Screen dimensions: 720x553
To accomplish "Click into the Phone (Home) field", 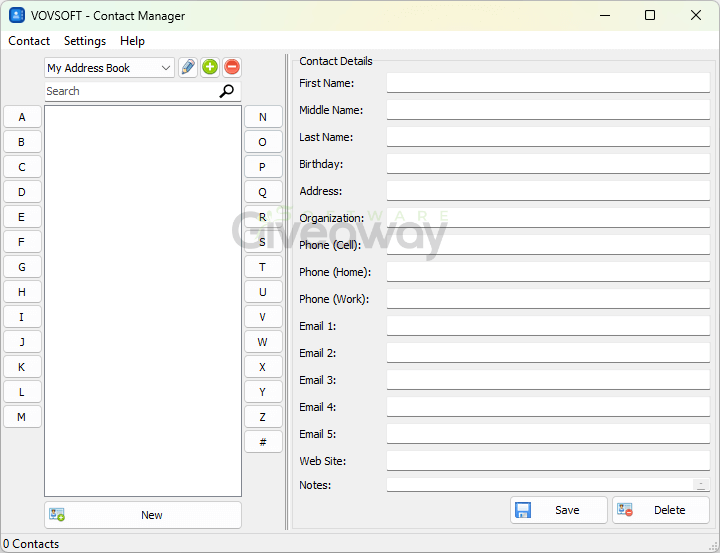I will click(x=548, y=272).
